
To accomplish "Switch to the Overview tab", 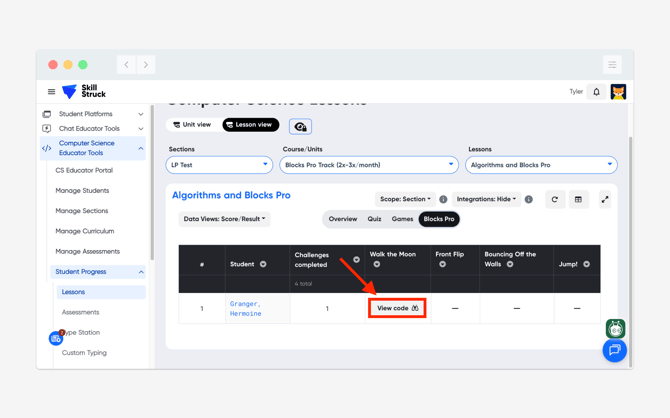I will point(343,219).
